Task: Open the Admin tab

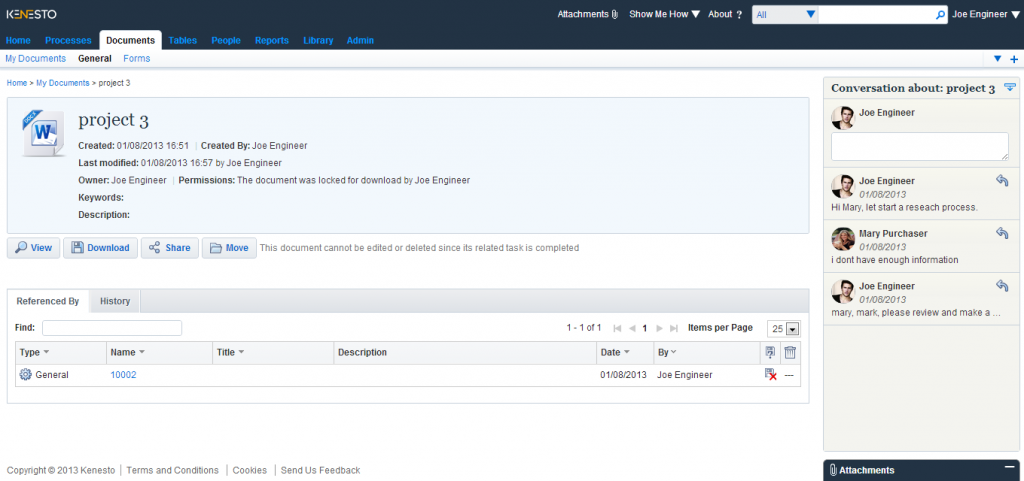Action: [360, 40]
